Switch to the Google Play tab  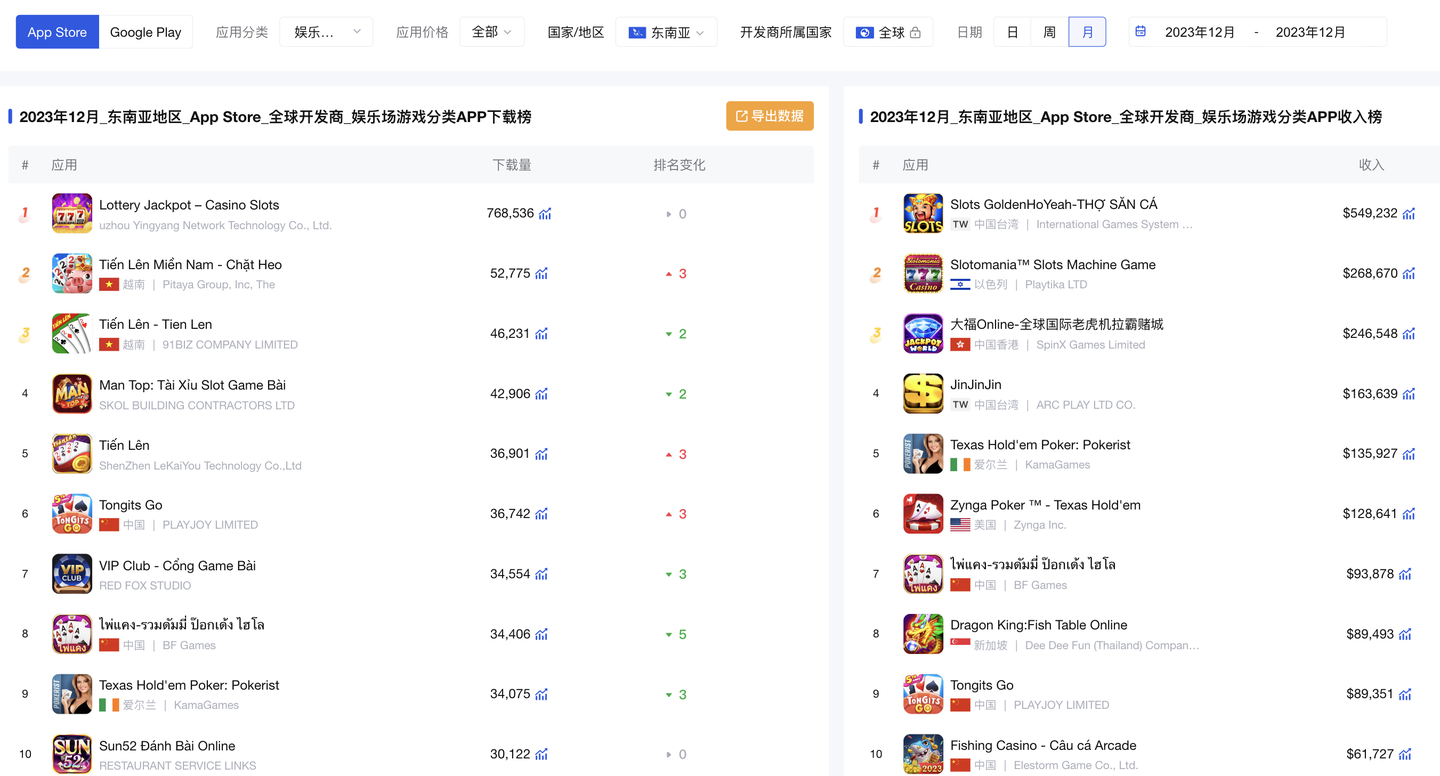click(146, 32)
